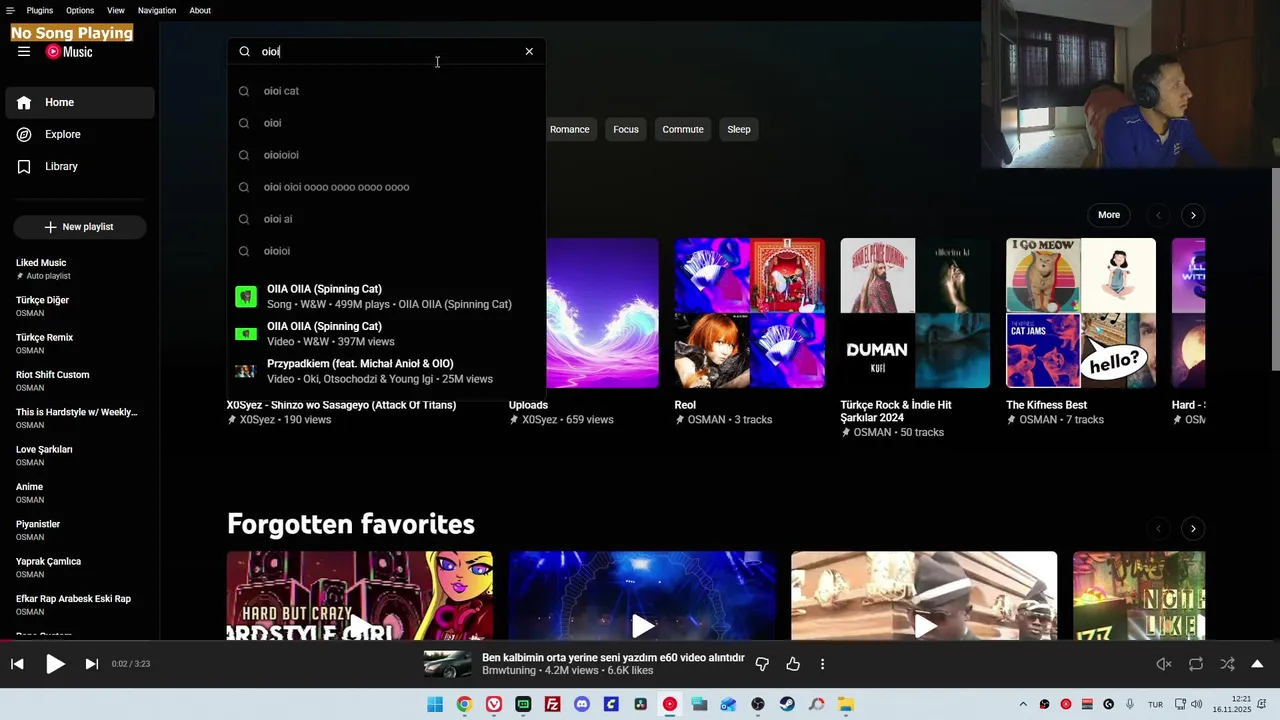Toggle repeat mode

click(x=1196, y=664)
